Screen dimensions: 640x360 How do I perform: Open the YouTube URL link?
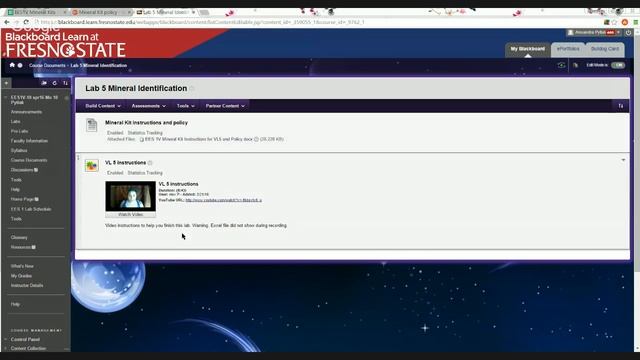tap(224, 200)
